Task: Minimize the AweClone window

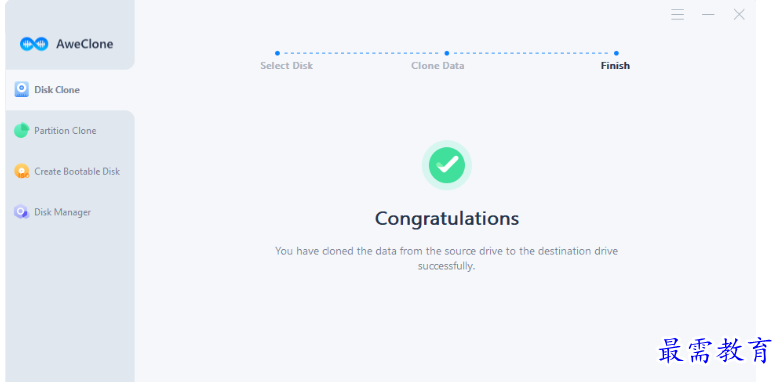Action: [x=708, y=14]
